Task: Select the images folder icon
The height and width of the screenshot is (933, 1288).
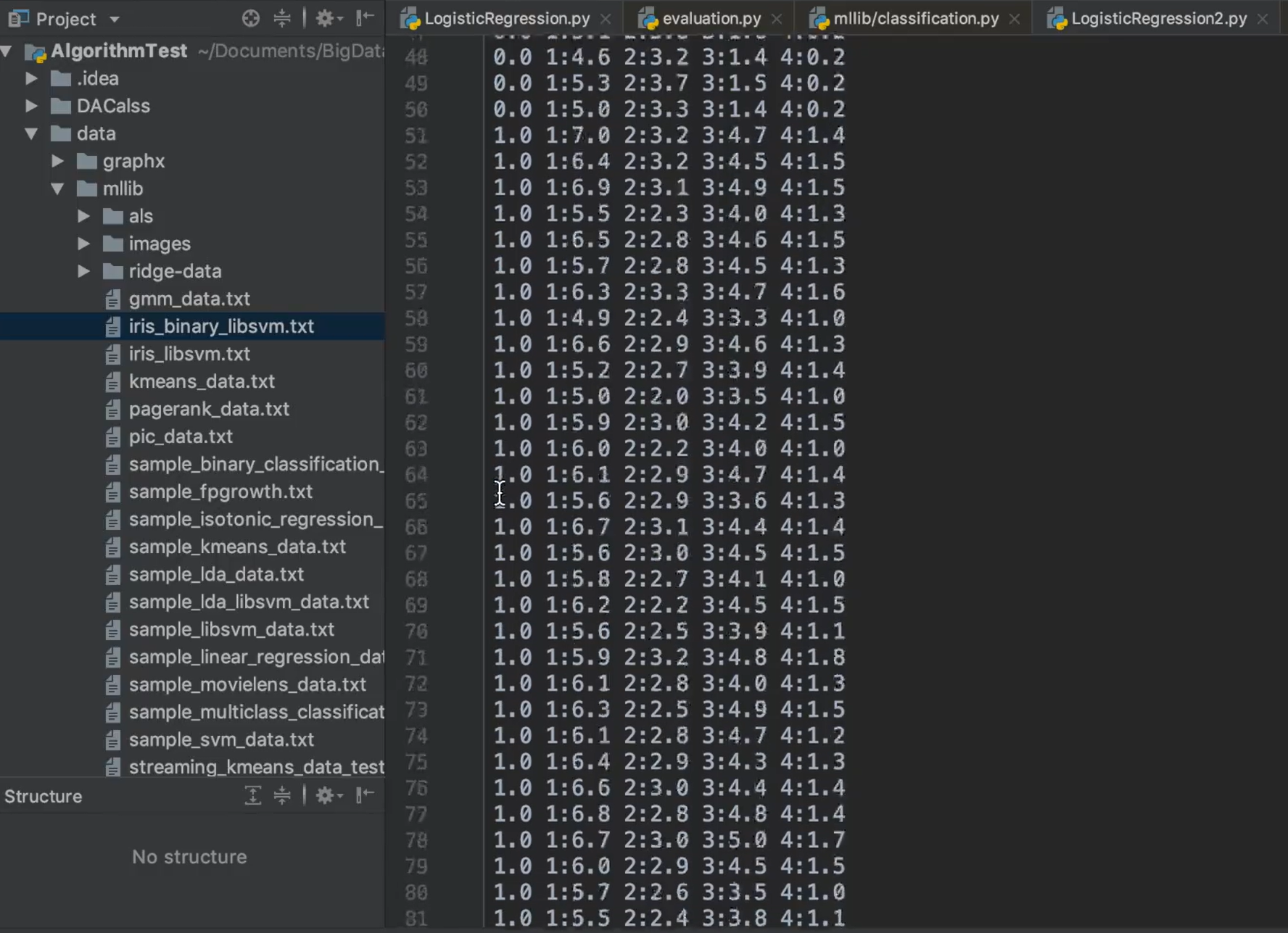Action: click(x=113, y=244)
